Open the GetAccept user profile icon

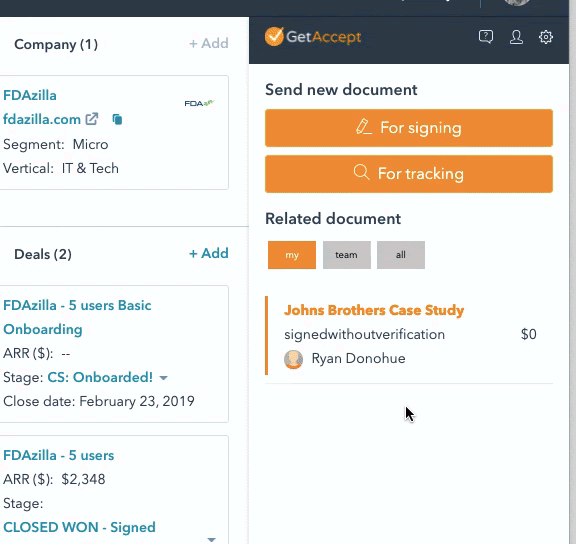516,37
